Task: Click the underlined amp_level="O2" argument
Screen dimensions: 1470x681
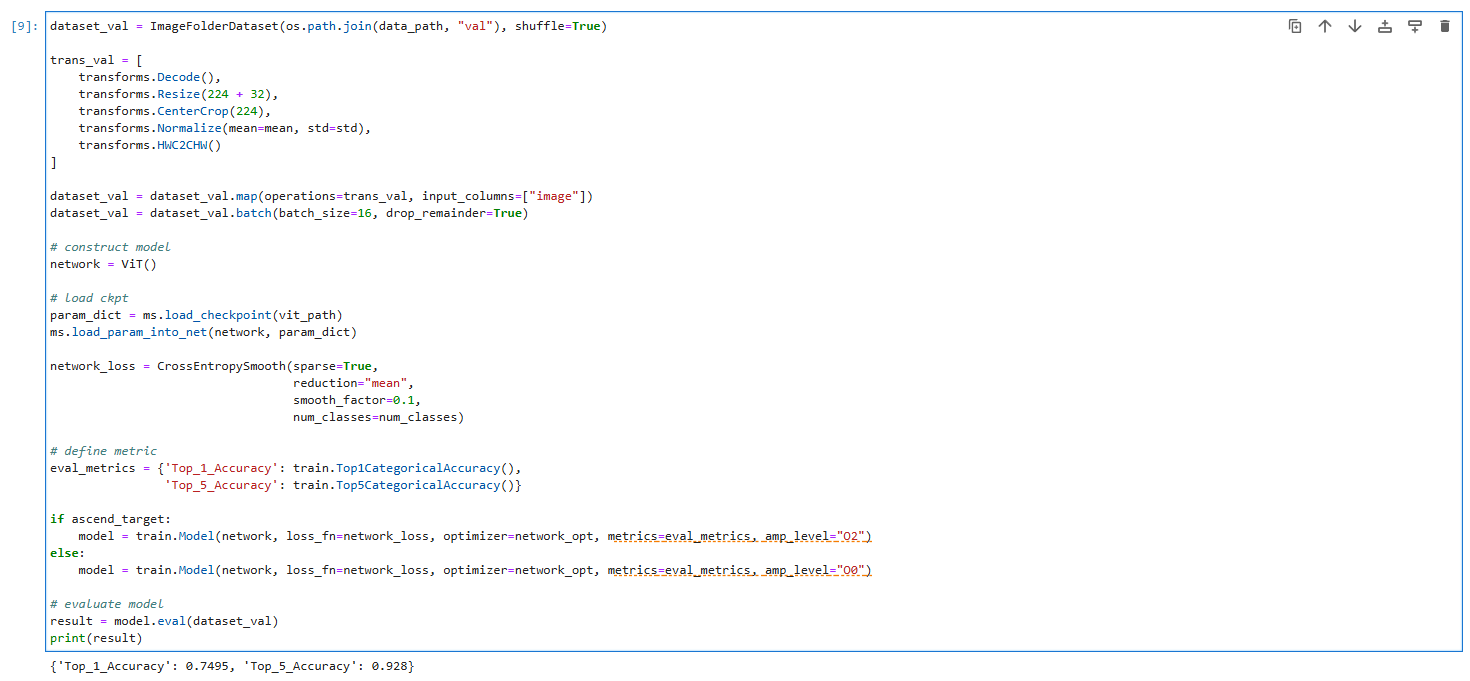Action: click(x=817, y=536)
